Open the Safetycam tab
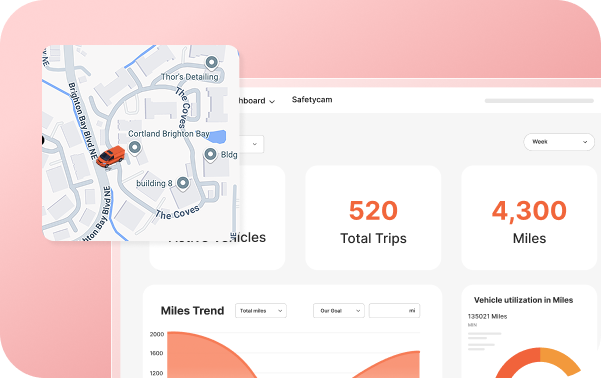 pos(312,100)
